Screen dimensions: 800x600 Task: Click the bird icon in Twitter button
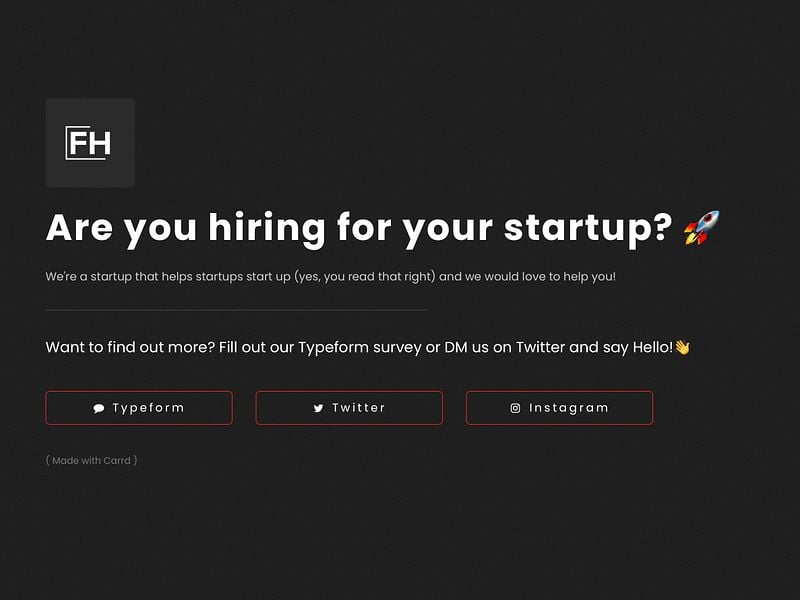pos(318,408)
